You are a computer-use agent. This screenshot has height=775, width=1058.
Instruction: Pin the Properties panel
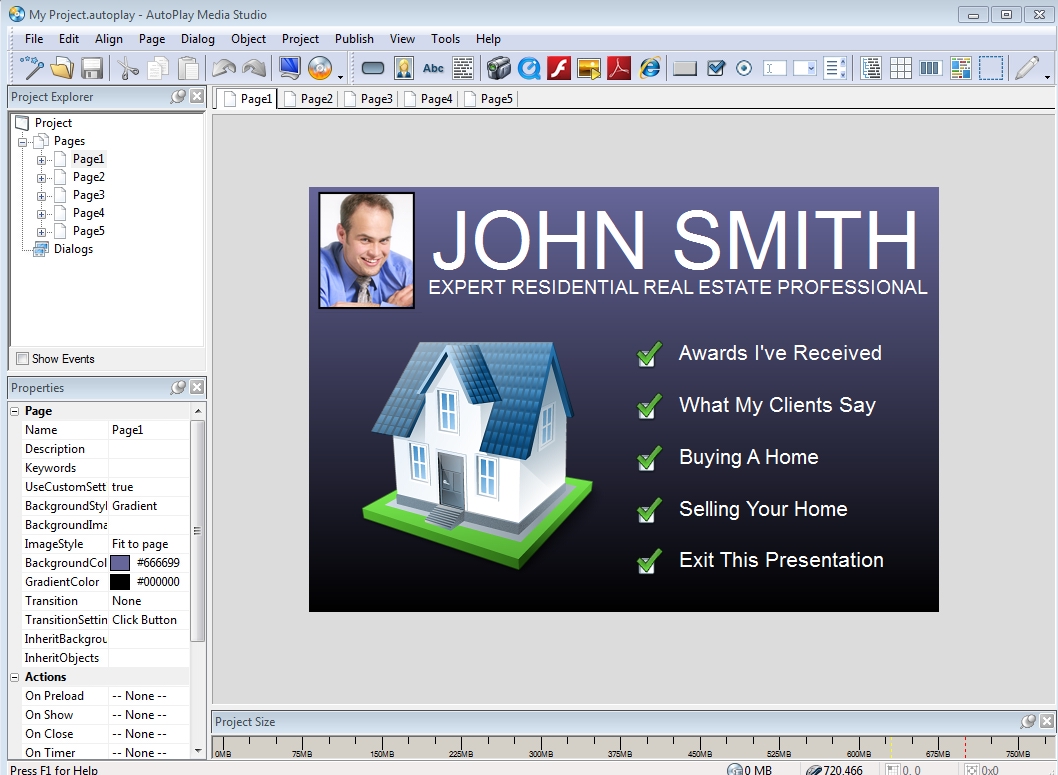[x=178, y=387]
